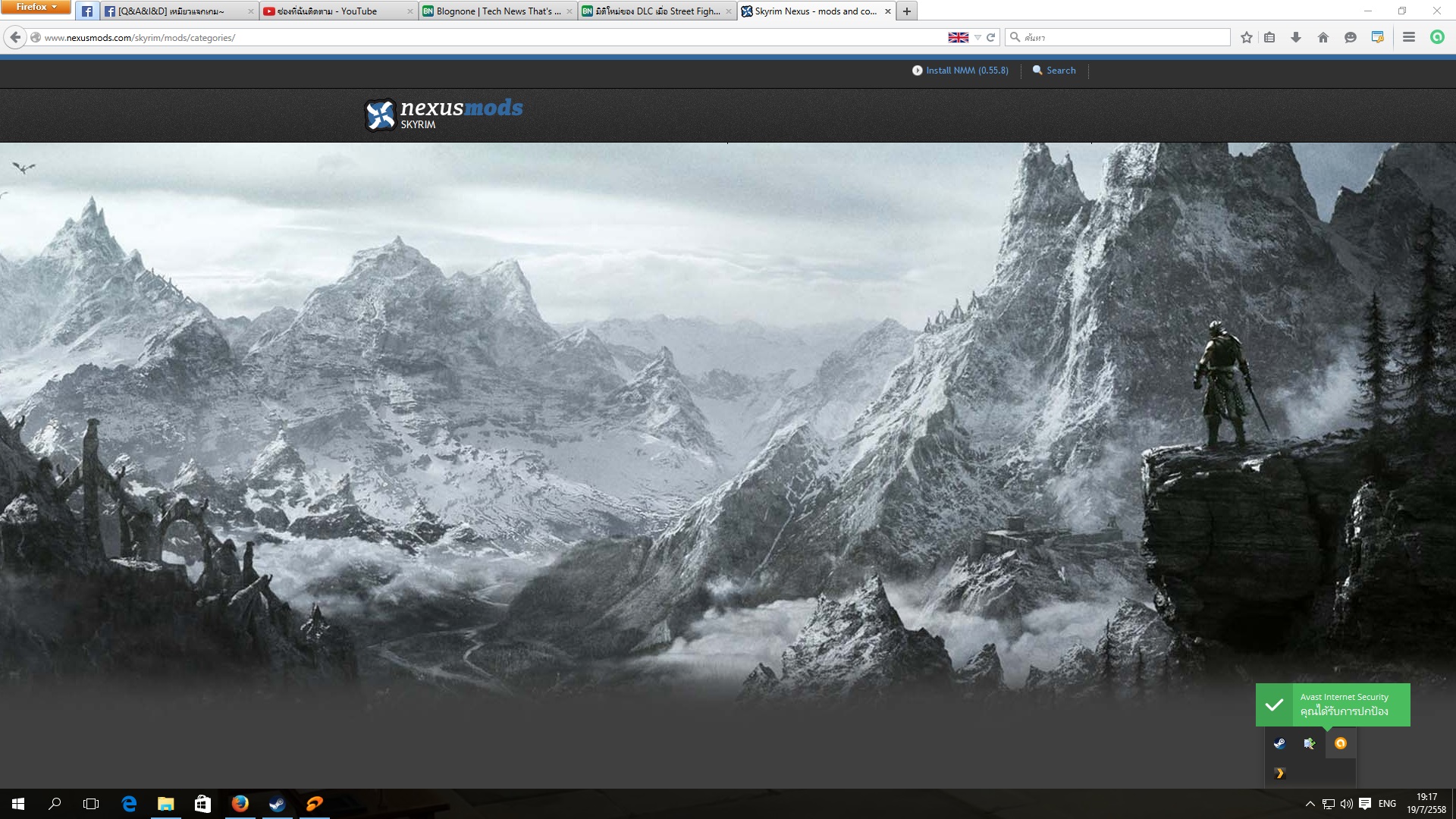Viewport: 1456px width, 819px height.
Task: Click the orange Avast taskbar icon
Action: pos(314,804)
